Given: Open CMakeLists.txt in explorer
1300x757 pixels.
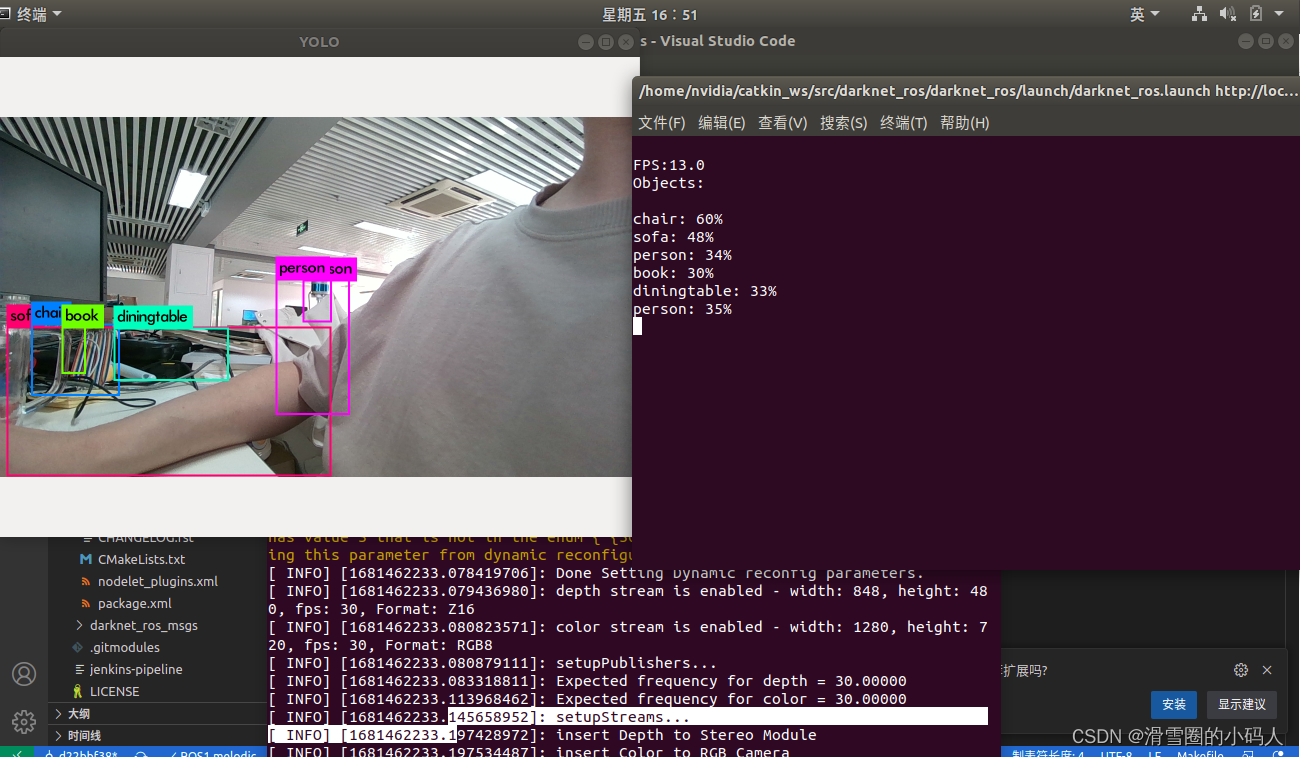Looking at the screenshot, I should click(x=141, y=559).
